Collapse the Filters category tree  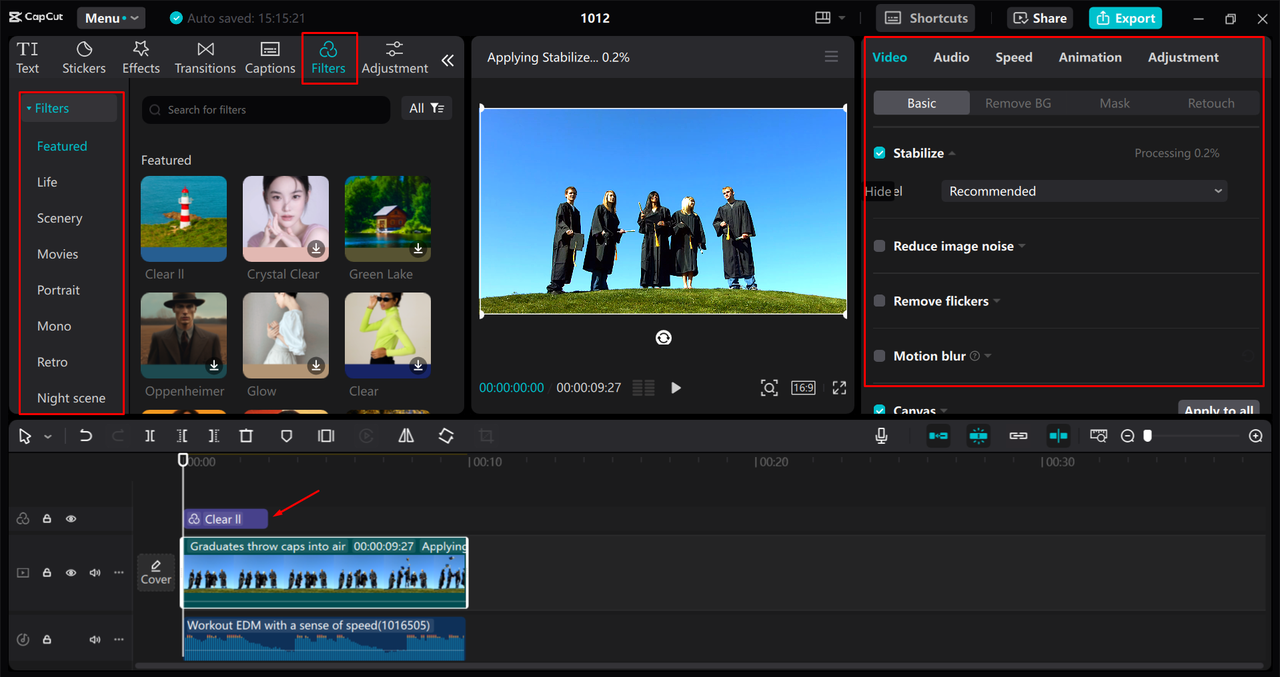tap(29, 108)
